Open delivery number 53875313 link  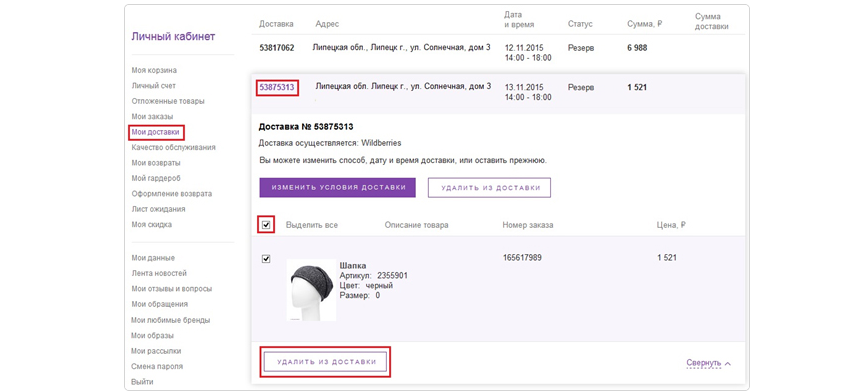(277, 86)
